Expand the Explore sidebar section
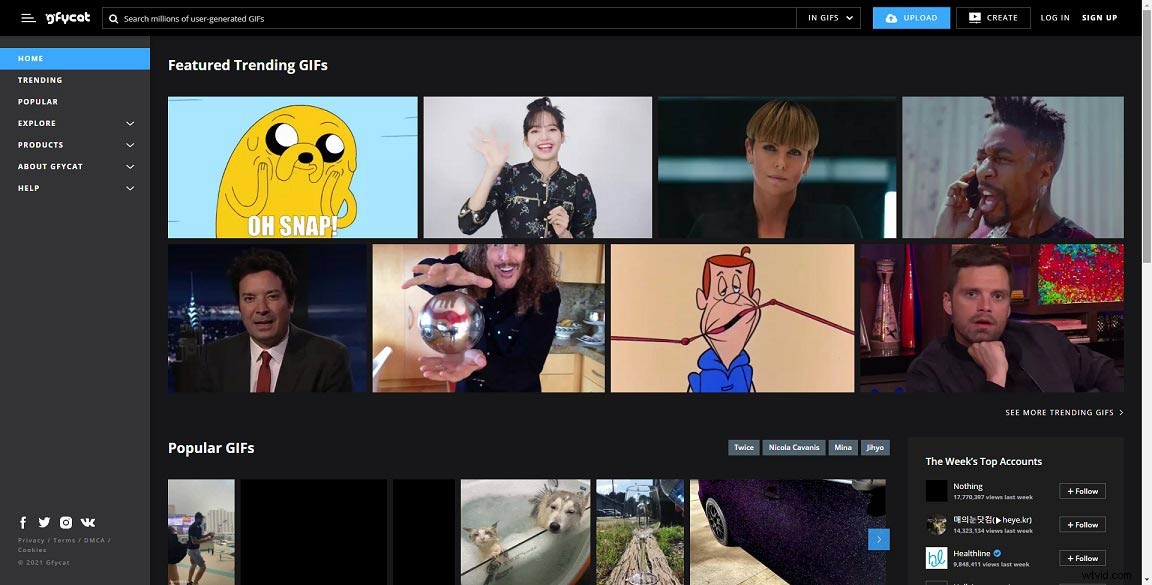Viewport: 1152px width, 585px height. [75, 122]
